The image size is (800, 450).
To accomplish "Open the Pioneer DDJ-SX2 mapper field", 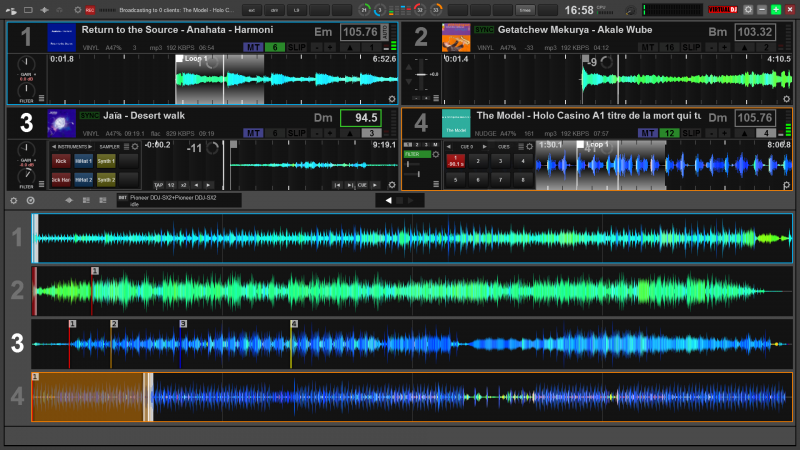I will pos(179,200).
